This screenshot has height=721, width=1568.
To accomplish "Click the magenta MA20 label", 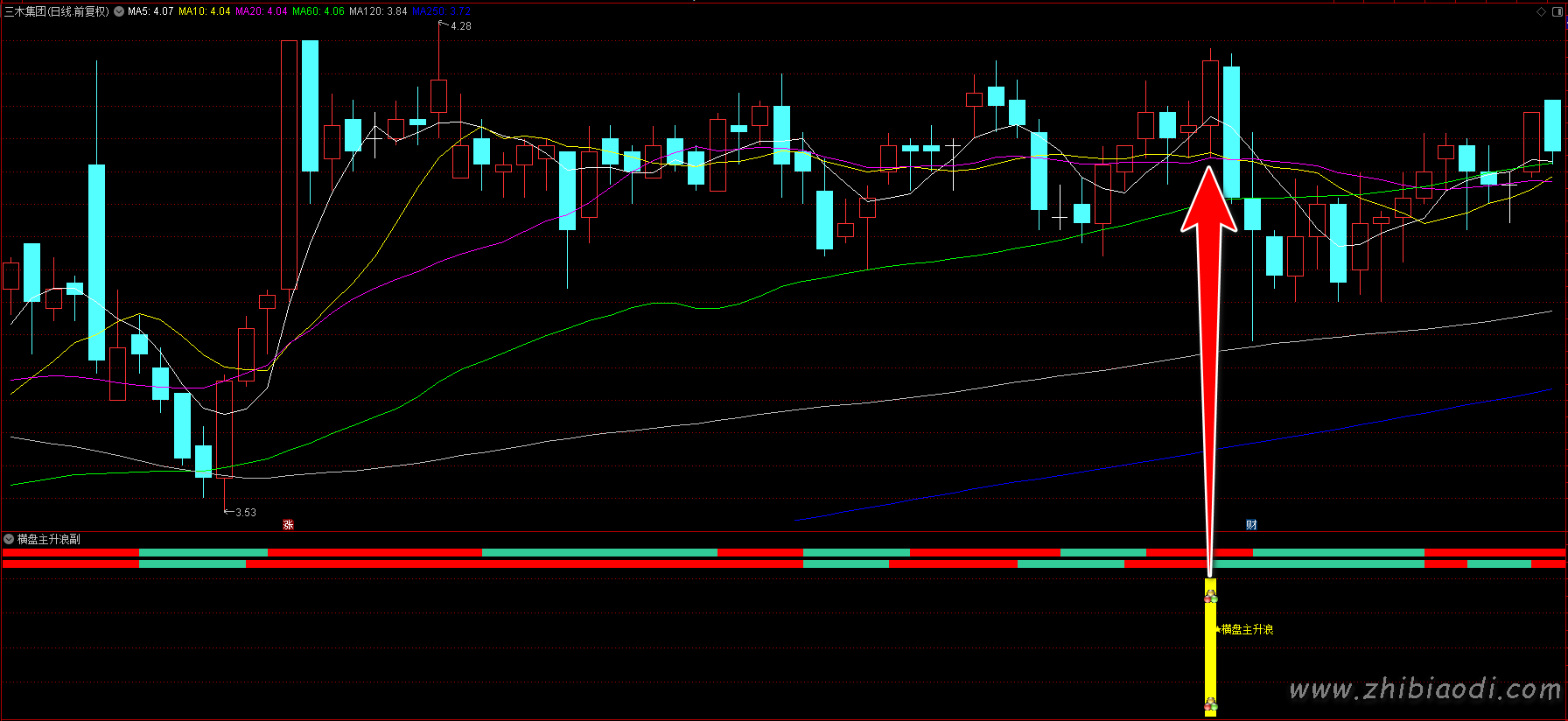I will 262,11.
